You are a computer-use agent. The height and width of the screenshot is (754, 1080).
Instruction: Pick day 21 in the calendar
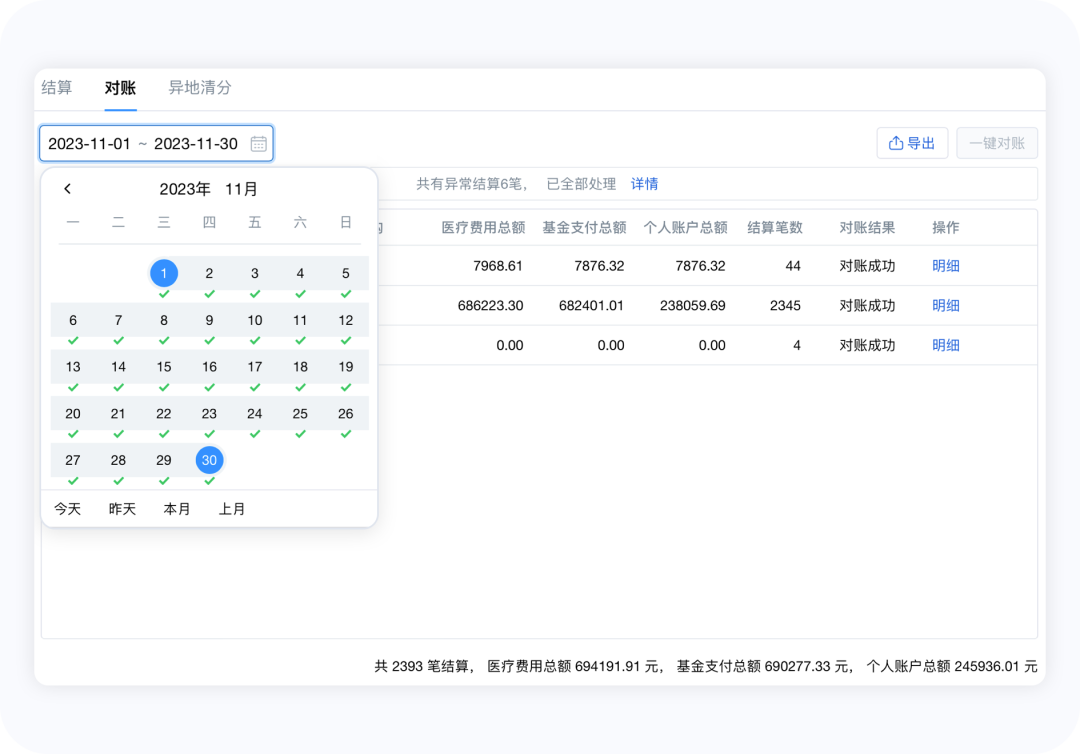(x=118, y=414)
